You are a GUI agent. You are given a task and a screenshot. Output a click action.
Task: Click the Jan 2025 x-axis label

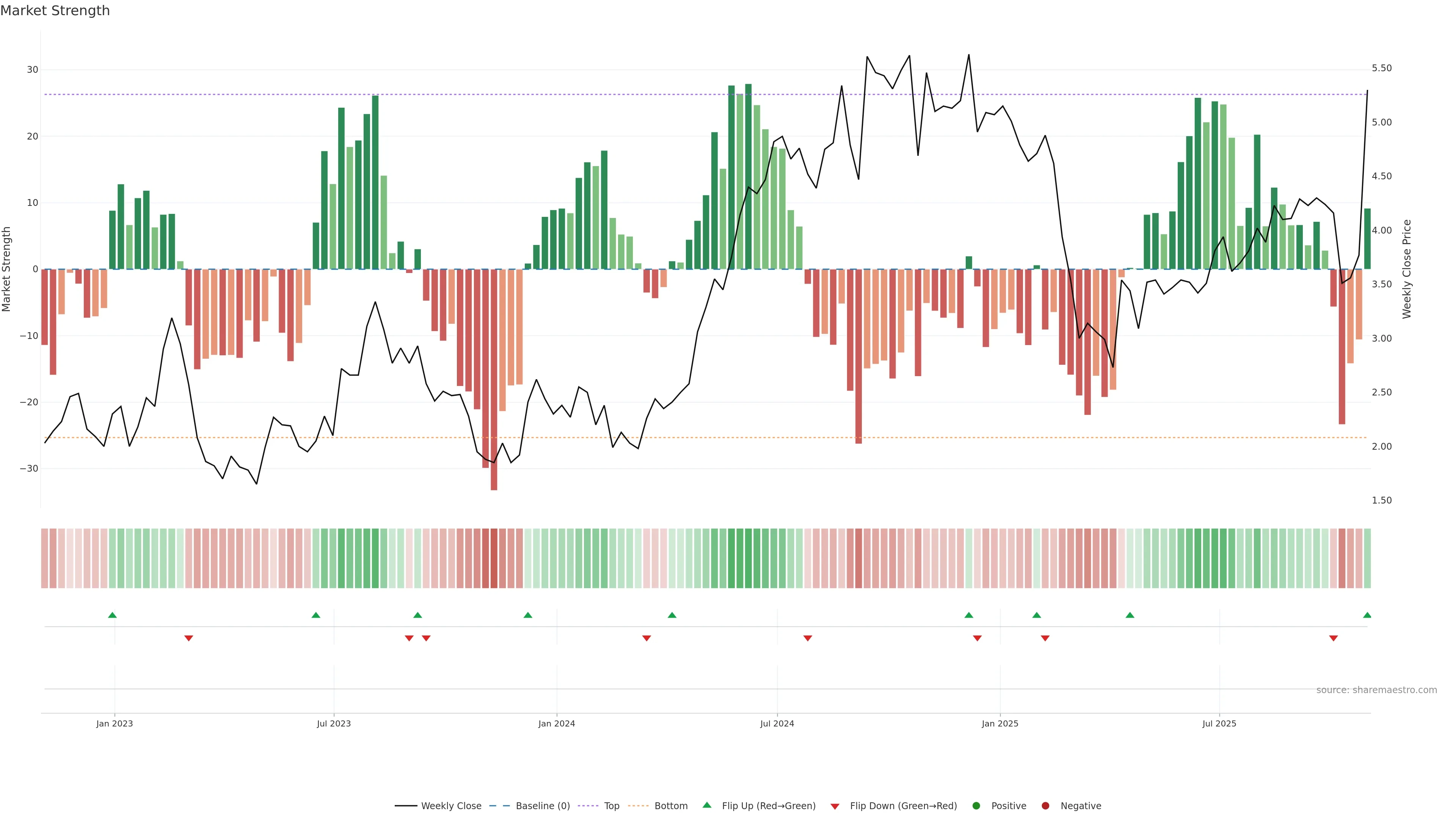click(1000, 723)
